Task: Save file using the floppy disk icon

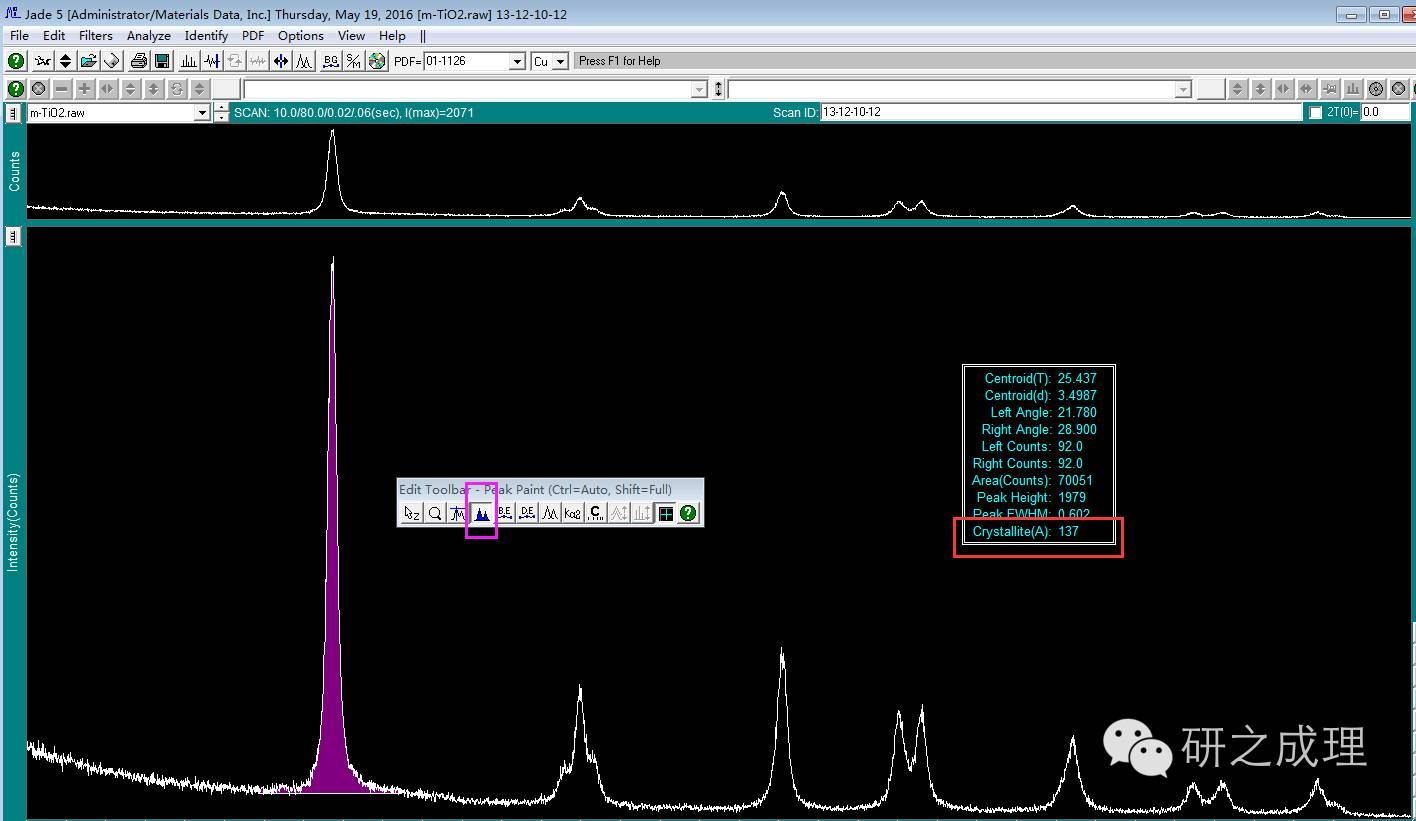Action: point(161,61)
